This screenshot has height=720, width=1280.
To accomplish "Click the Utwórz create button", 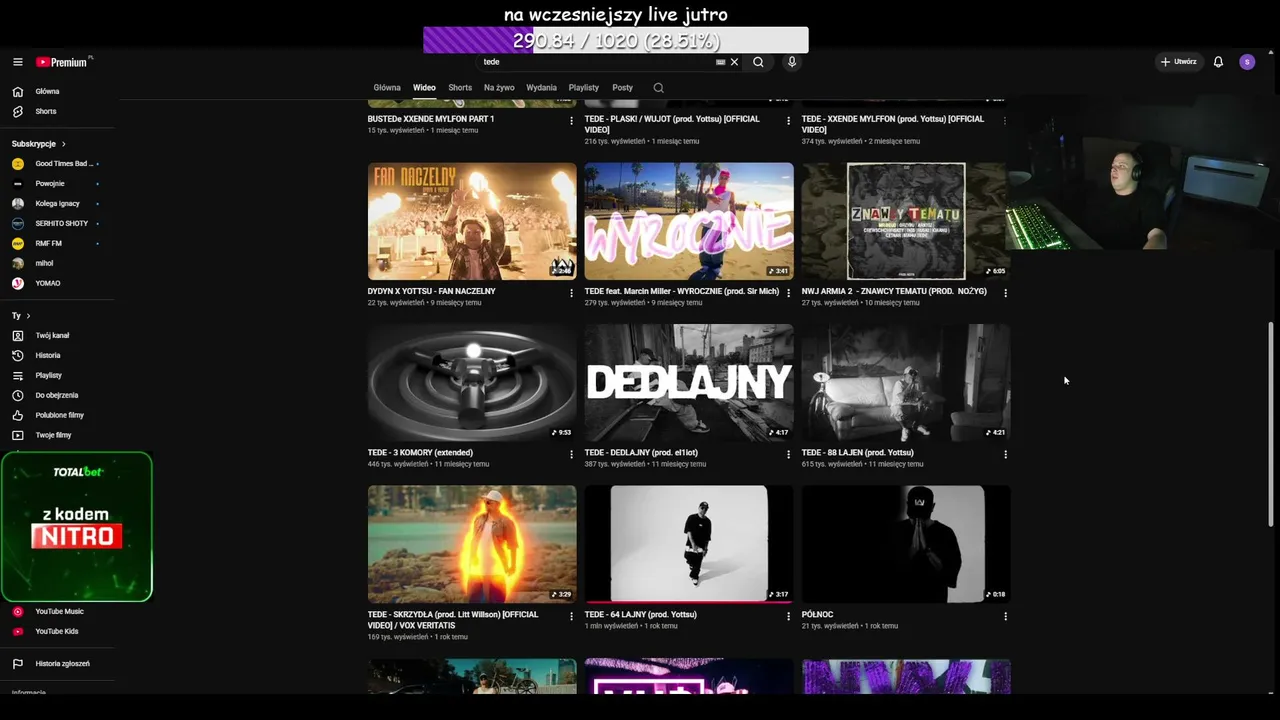I will click(1178, 62).
